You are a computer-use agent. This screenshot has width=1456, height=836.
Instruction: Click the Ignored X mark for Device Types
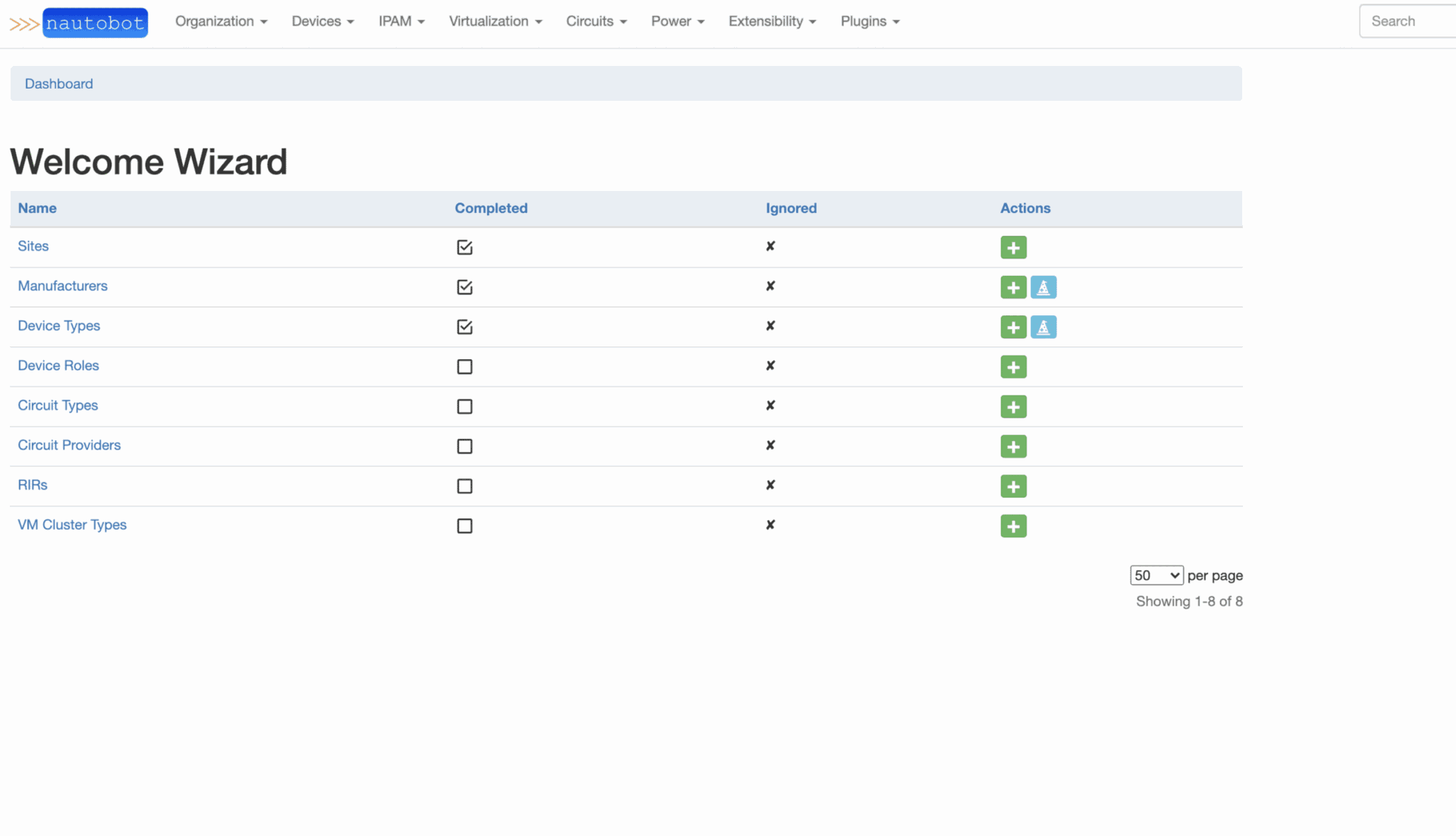click(770, 326)
